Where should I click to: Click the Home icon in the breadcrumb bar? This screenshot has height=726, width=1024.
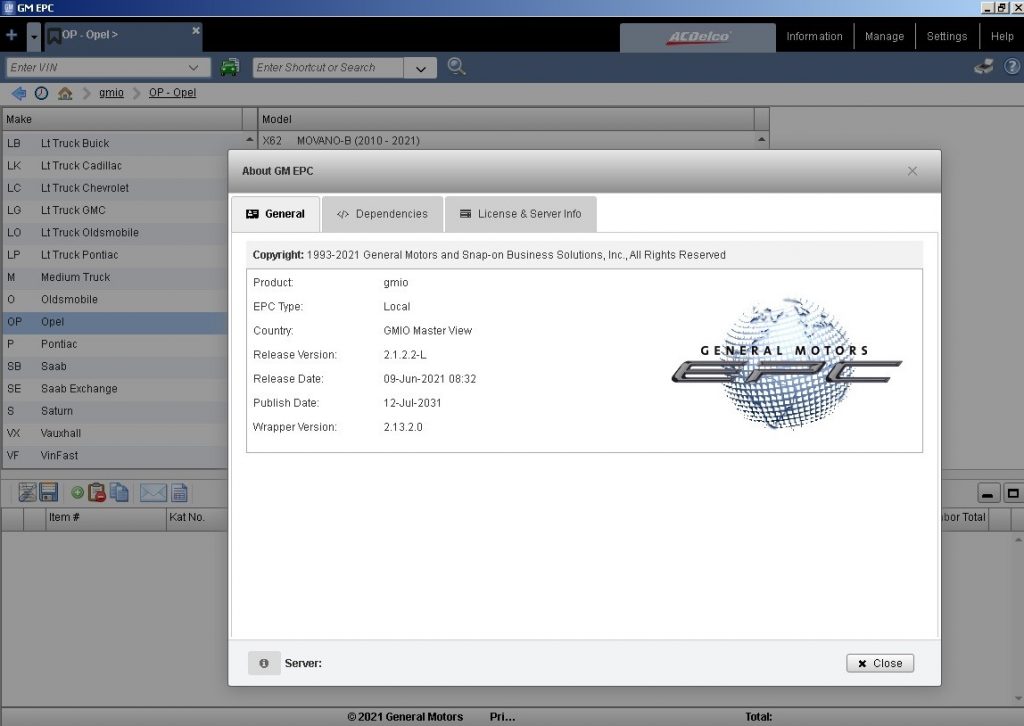pos(66,92)
